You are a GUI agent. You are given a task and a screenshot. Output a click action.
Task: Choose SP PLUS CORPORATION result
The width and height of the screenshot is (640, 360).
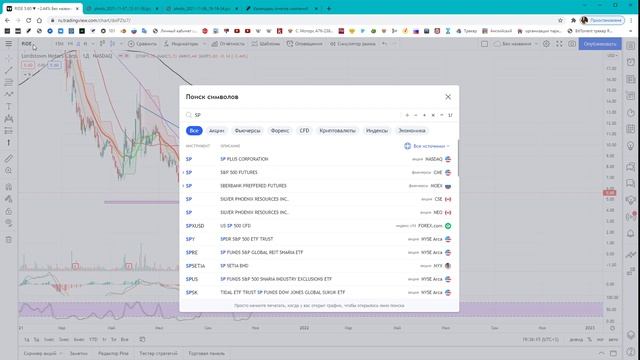(318, 159)
